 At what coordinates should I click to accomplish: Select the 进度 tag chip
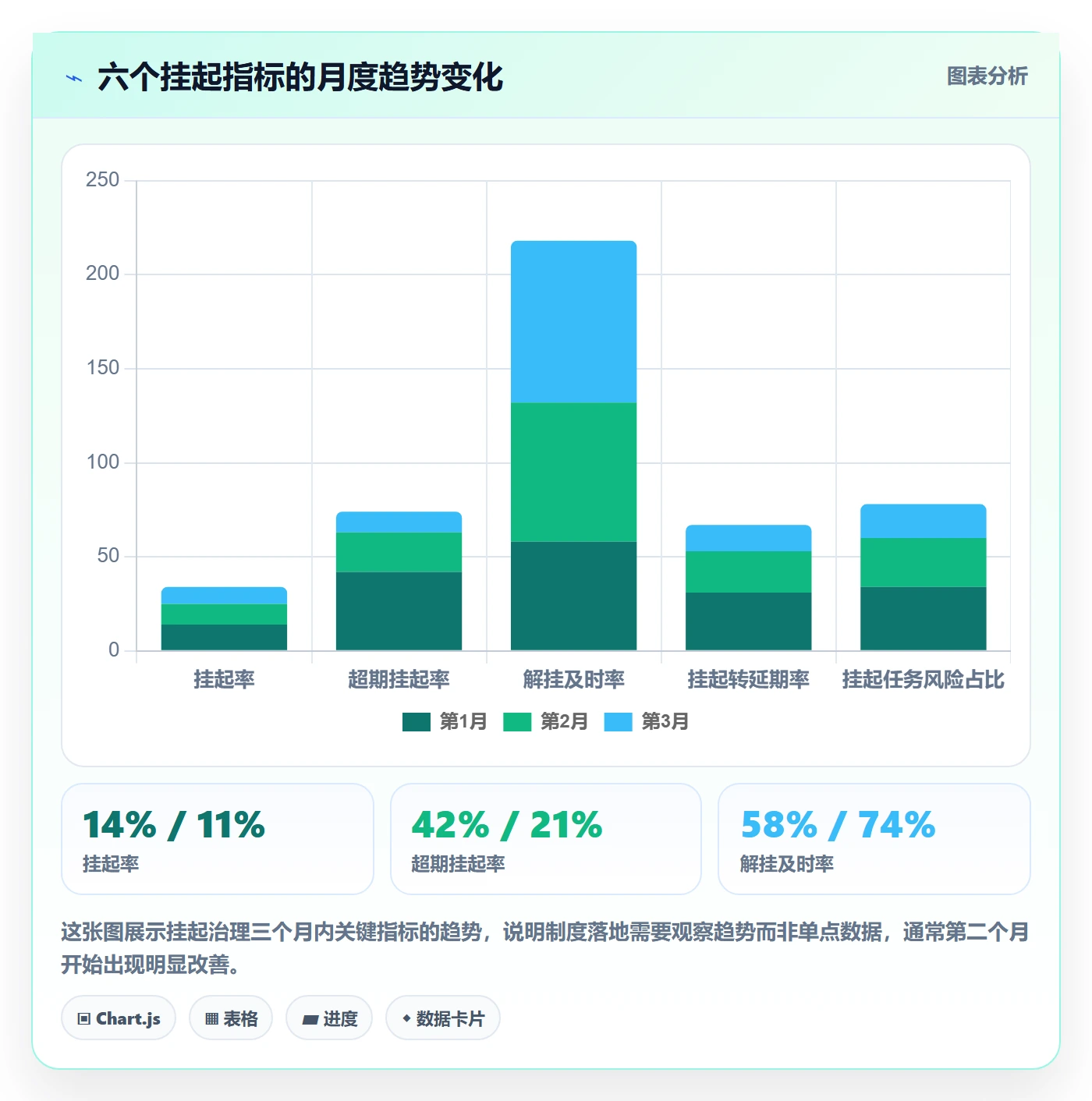(329, 1018)
